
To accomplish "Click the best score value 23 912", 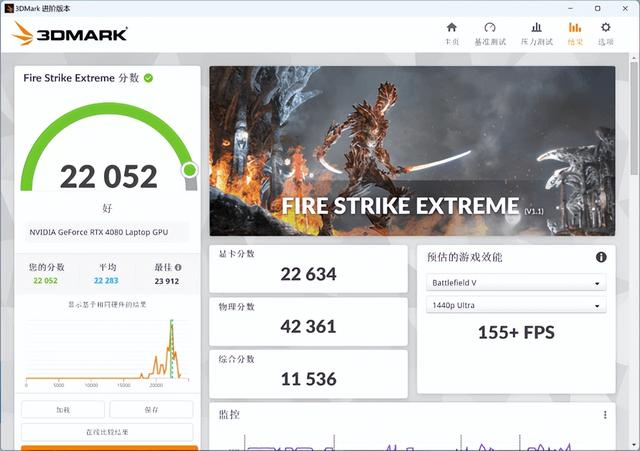I will [x=167, y=281].
